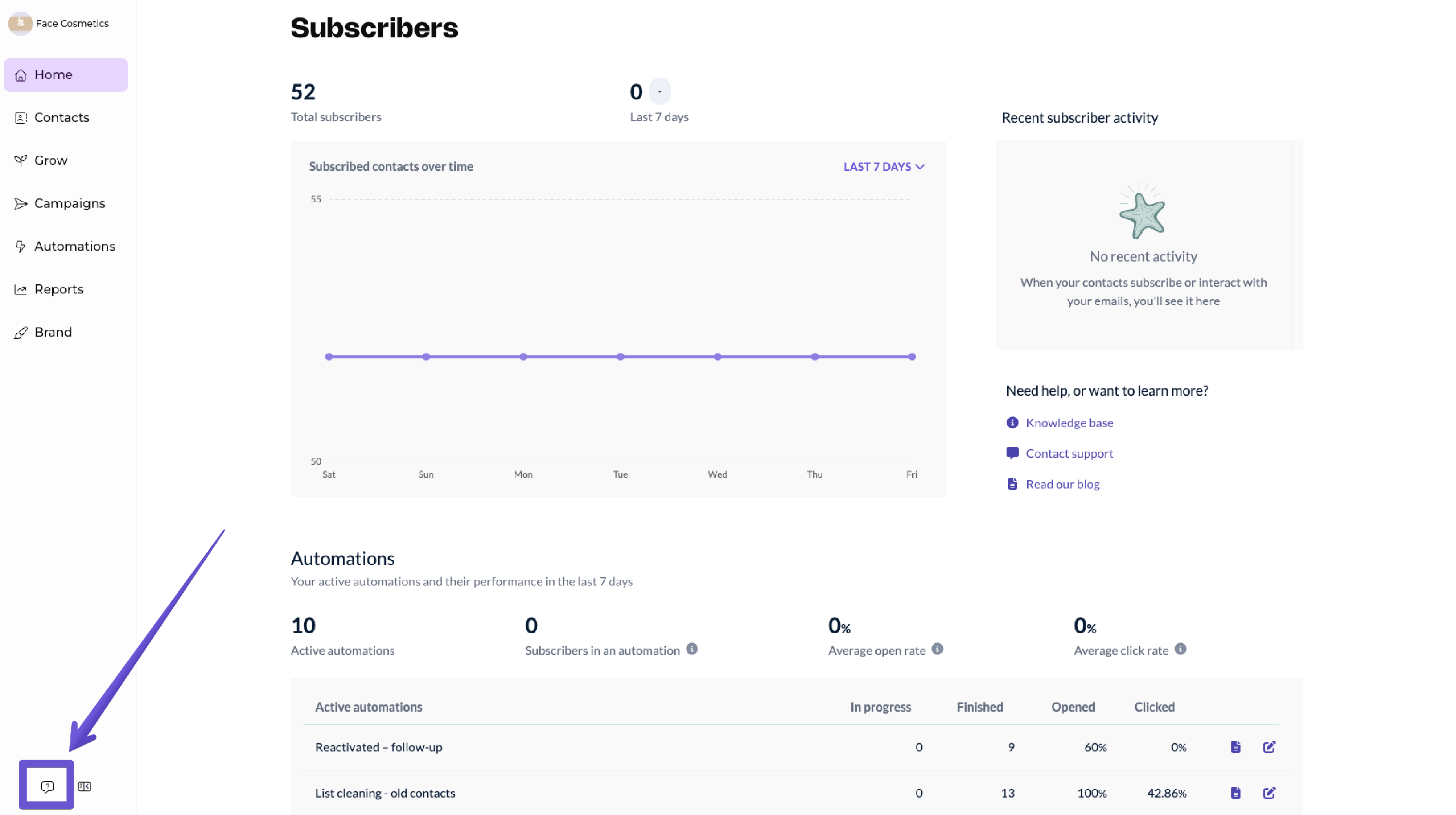Collapse the sidebar with the panel icon
1456x815 pixels.
[x=84, y=786]
